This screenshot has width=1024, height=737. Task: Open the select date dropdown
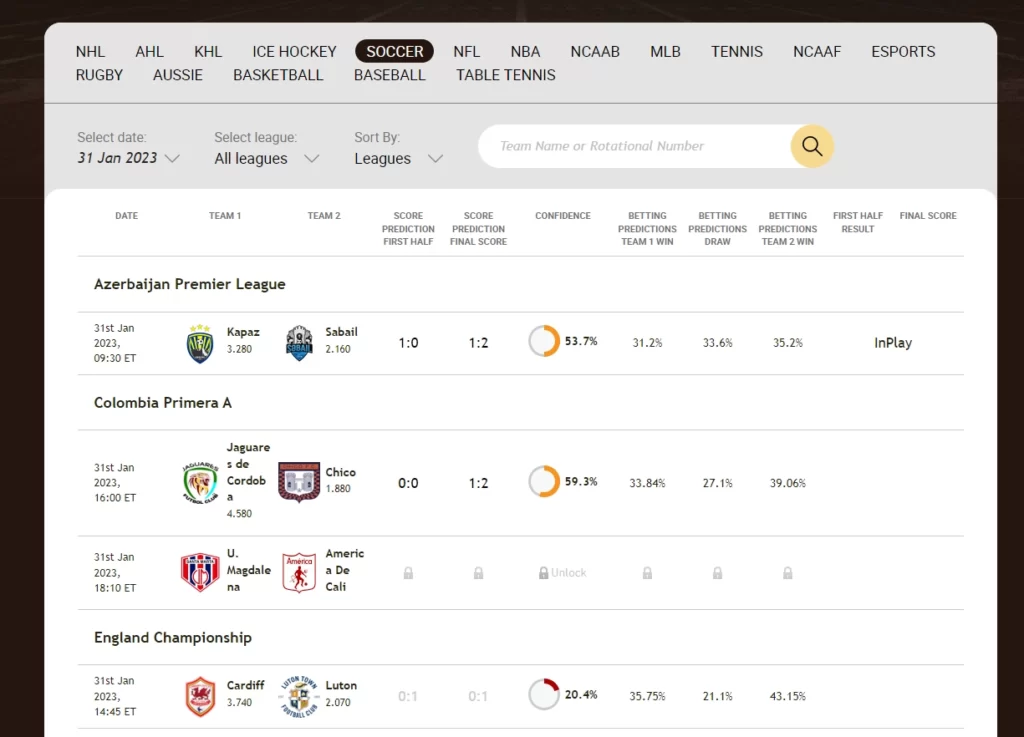coord(127,158)
